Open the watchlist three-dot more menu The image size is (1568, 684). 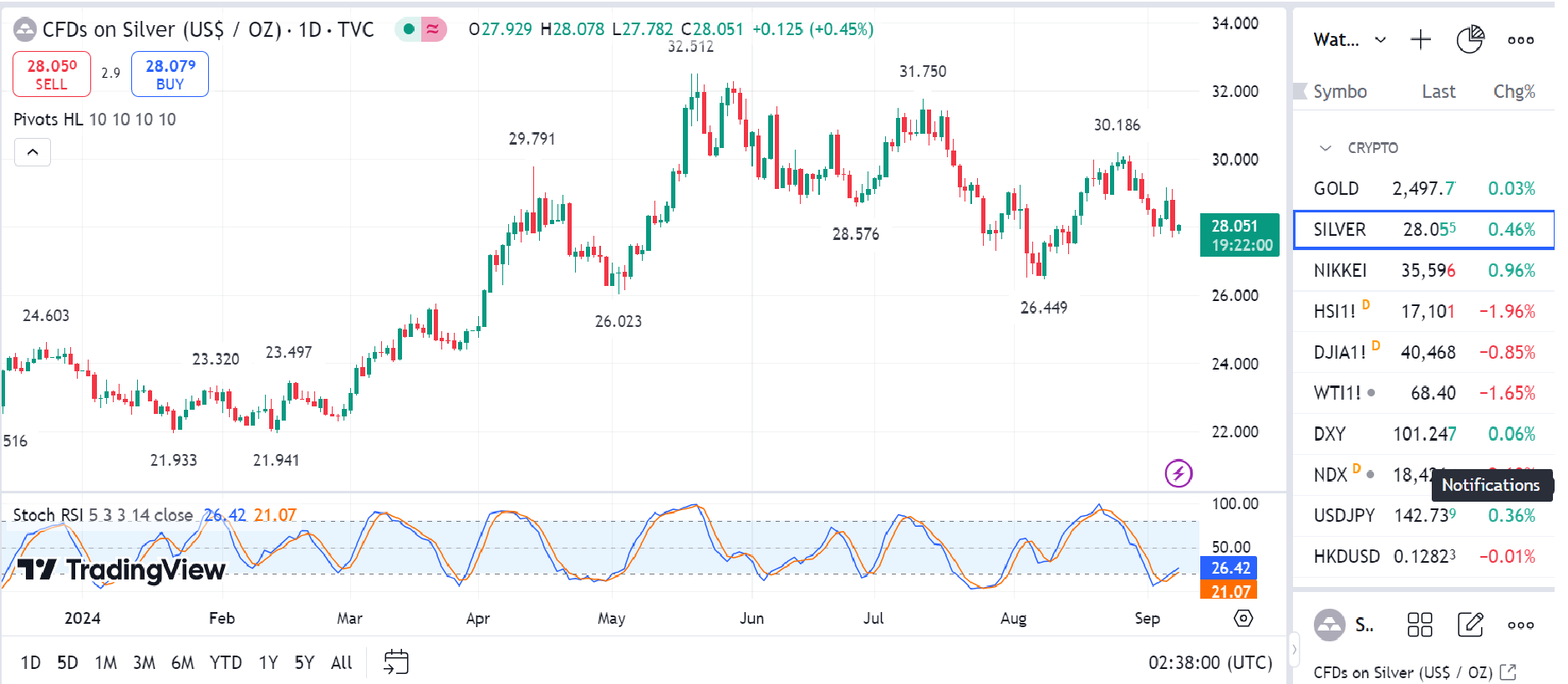[x=1520, y=39]
